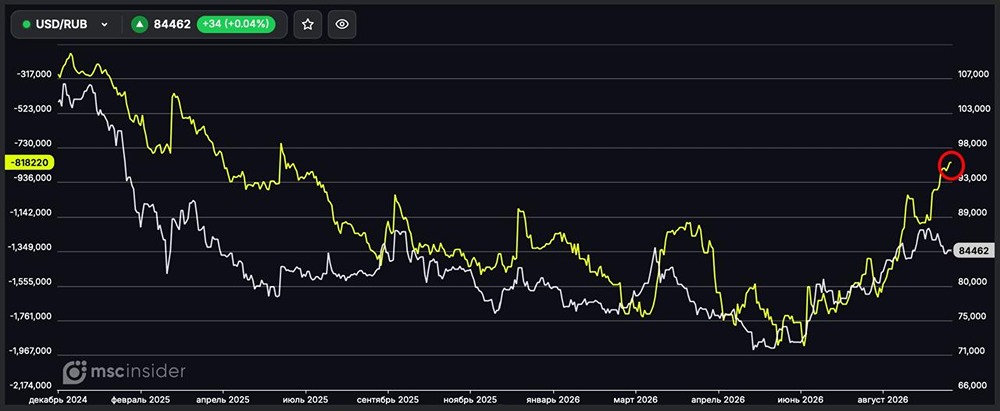Image resolution: width=1000 pixels, height=411 pixels.
Task: Toggle visibility with the eye icon
Action: pos(342,24)
